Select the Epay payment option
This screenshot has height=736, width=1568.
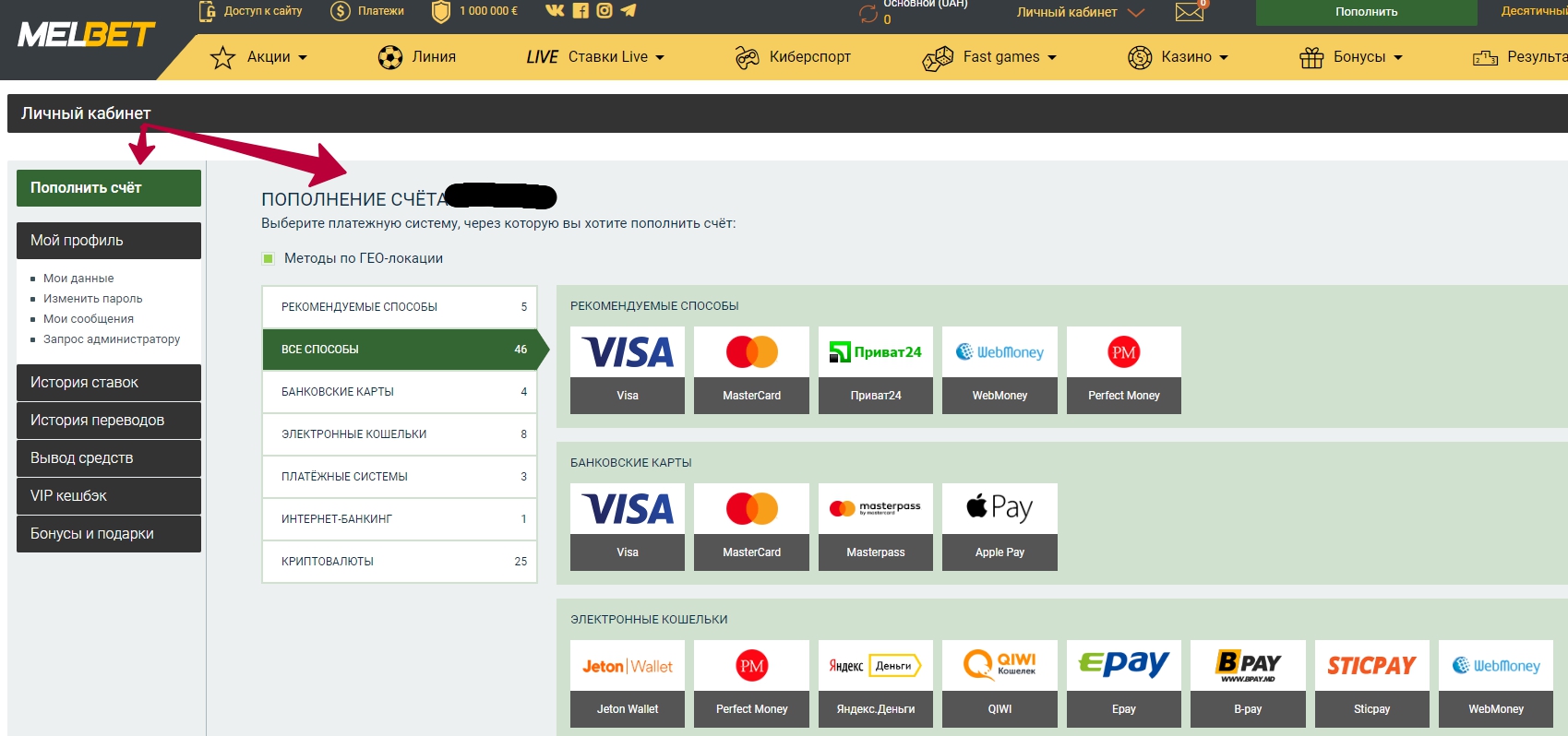tap(1124, 683)
